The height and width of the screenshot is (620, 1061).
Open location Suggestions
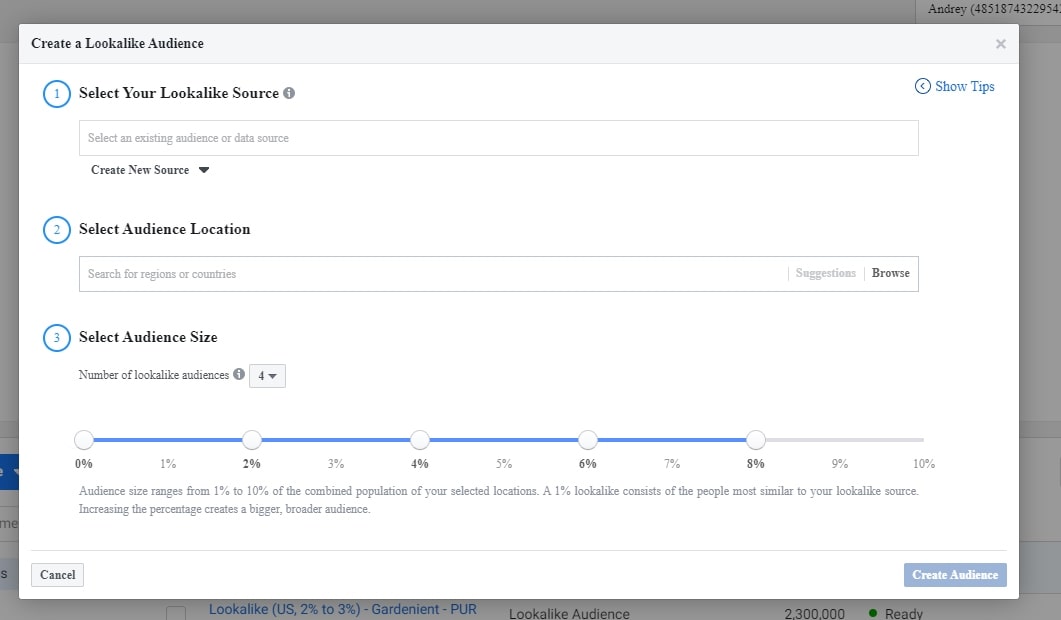click(825, 273)
